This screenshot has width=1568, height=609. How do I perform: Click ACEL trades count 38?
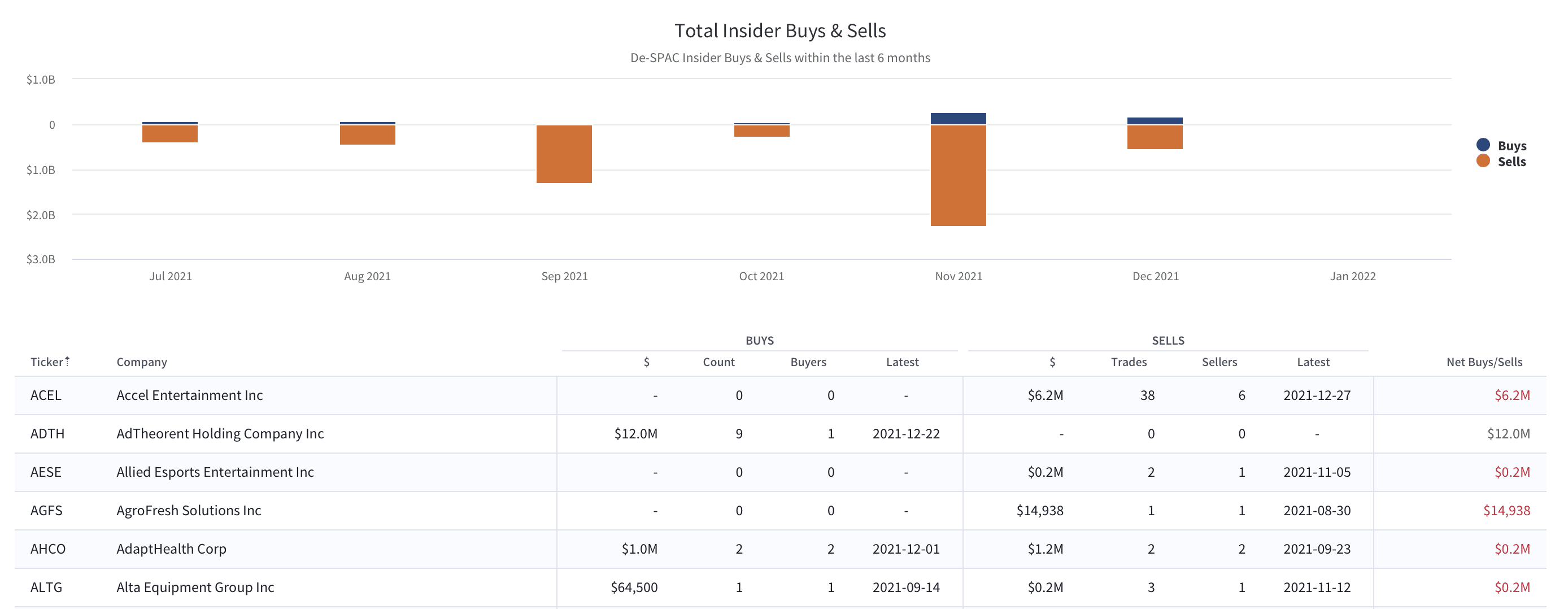tap(1147, 395)
